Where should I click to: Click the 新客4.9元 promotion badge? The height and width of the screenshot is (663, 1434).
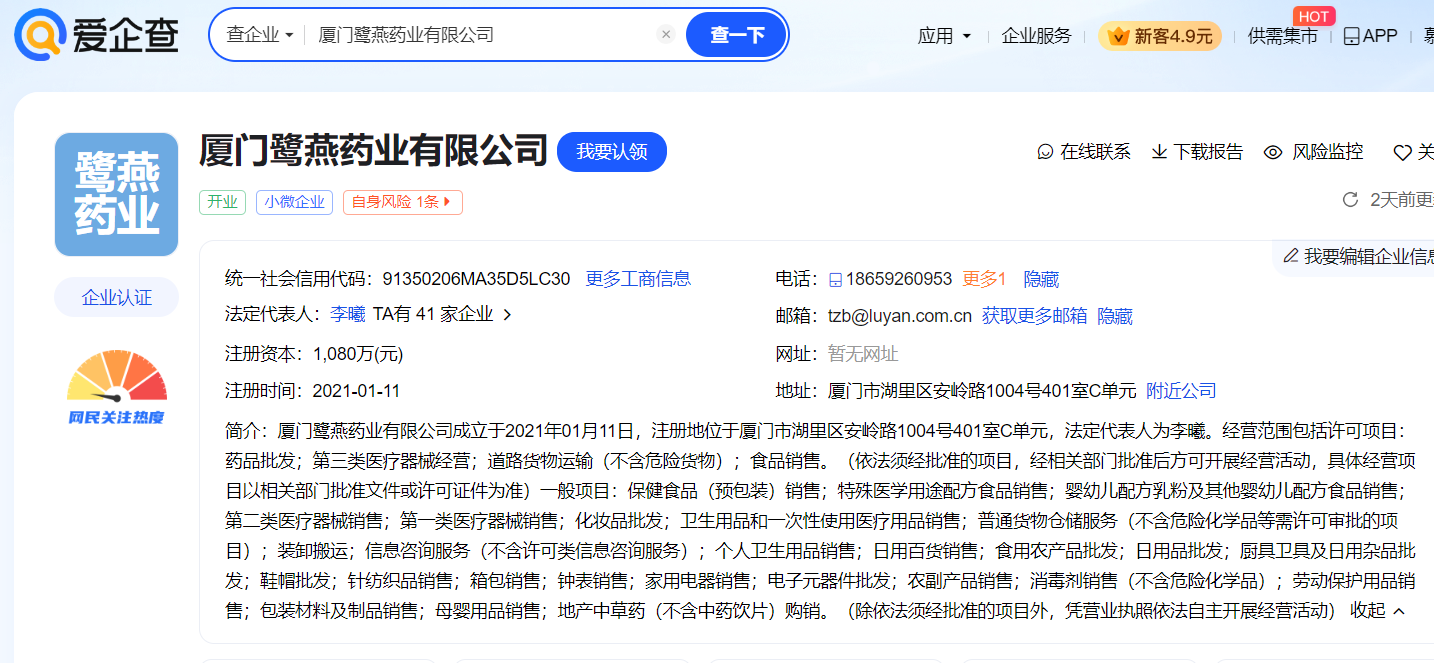click(1160, 36)
